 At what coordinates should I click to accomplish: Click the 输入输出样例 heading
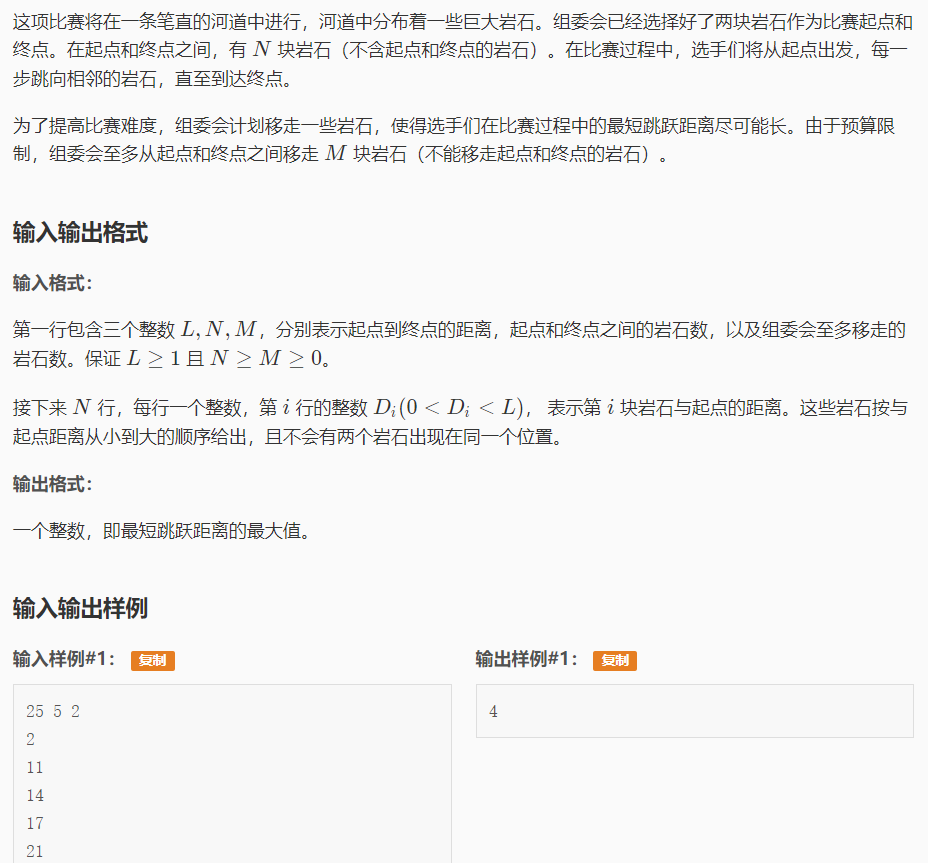pos(80,608)
